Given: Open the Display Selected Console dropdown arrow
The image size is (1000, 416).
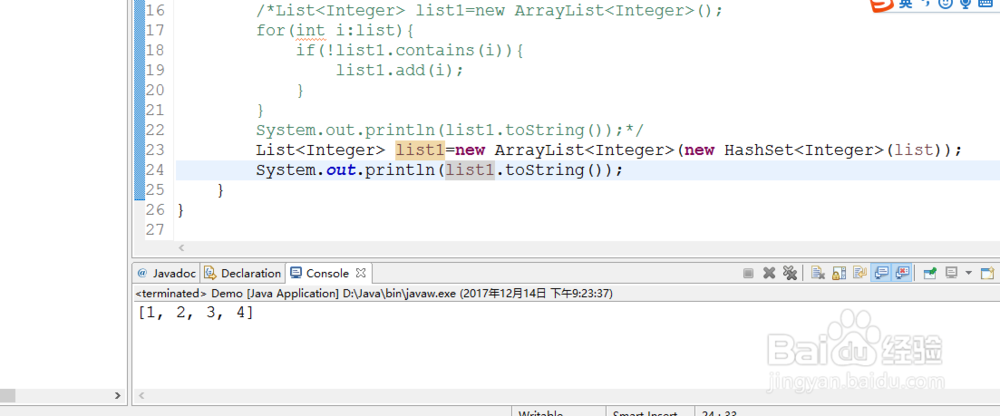Looking at the screenshot, I should 969,273.
